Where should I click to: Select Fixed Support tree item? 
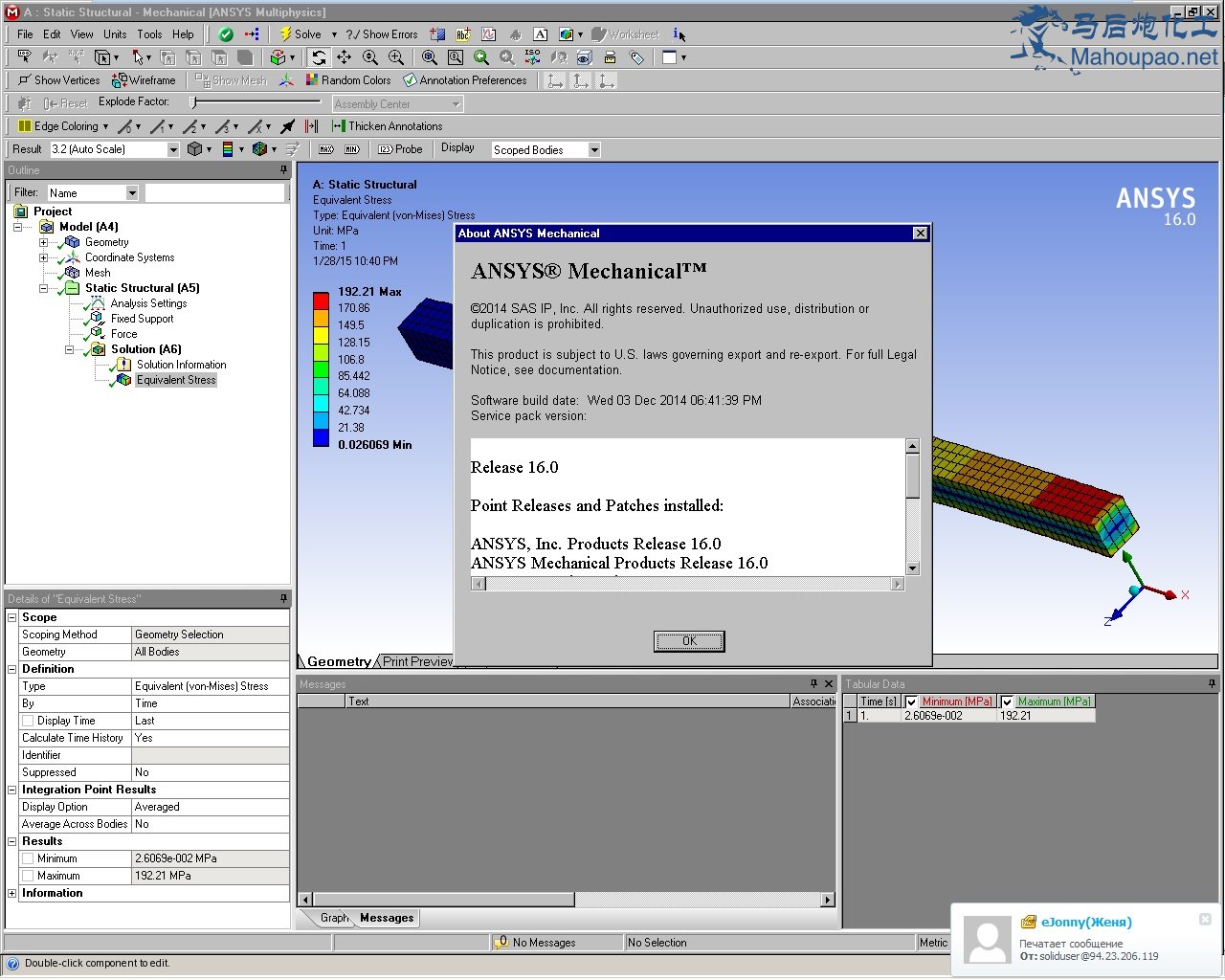click(x=142, y=319)
